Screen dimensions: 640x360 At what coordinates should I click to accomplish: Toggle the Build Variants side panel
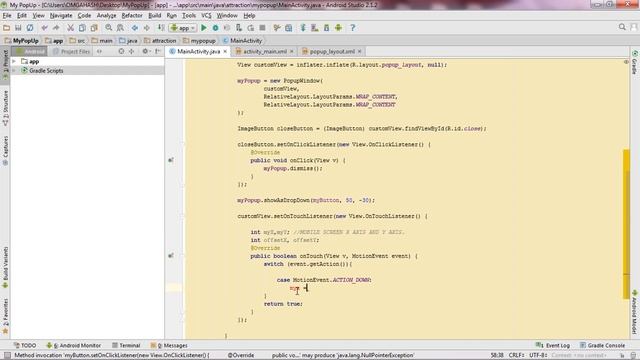[x=5, y=267]
